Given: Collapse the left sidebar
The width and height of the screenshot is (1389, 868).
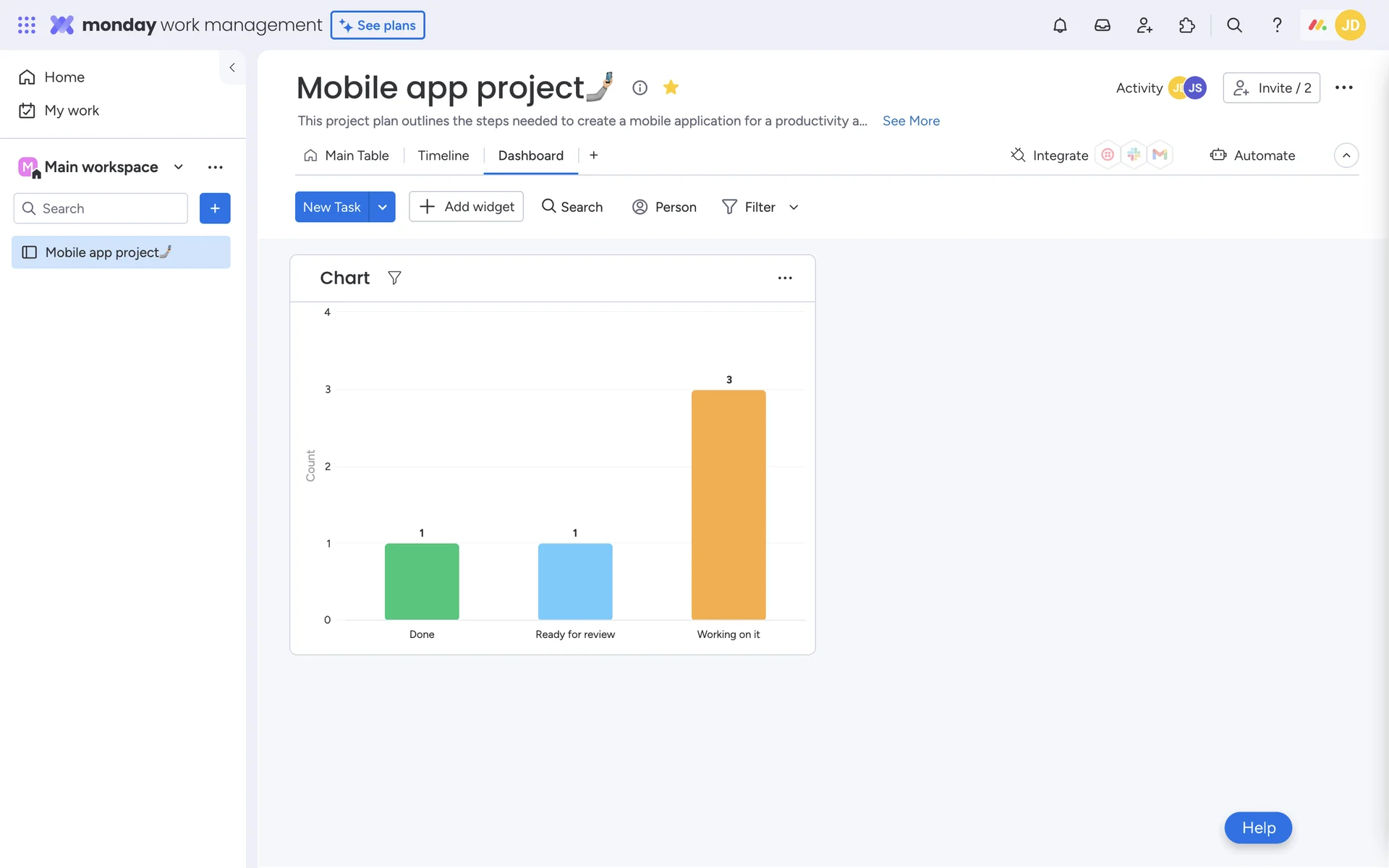Looking at the screenshot, I should (x=232, y=67).
